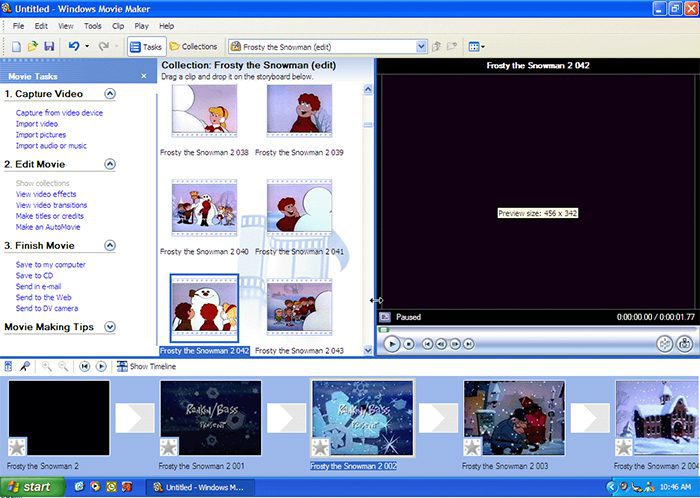Open the Clip menu
700x498 pixels.
click(118, 26)
